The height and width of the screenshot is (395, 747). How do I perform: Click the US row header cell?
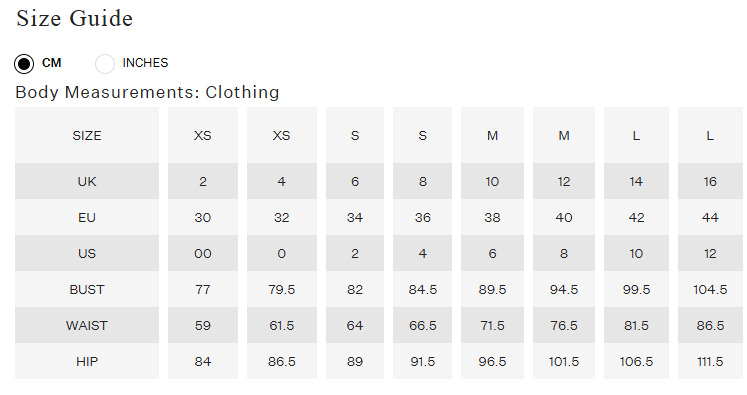(x=87, y=253)
